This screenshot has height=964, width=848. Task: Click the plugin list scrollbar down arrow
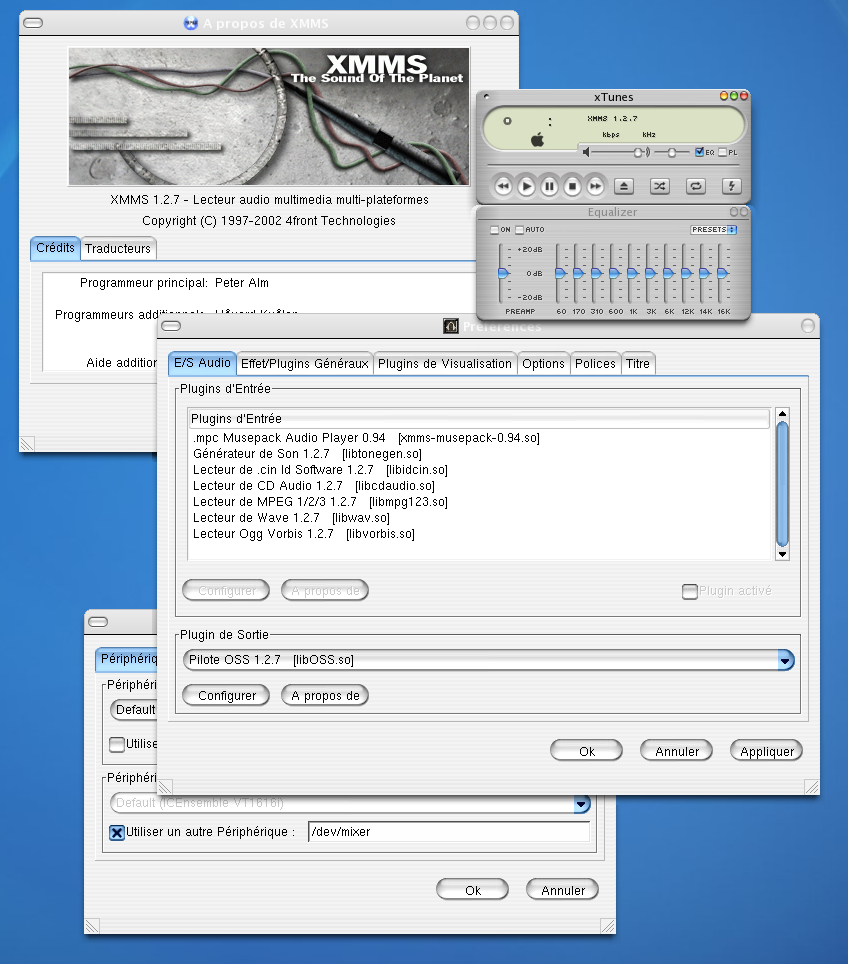click(782, 554)
